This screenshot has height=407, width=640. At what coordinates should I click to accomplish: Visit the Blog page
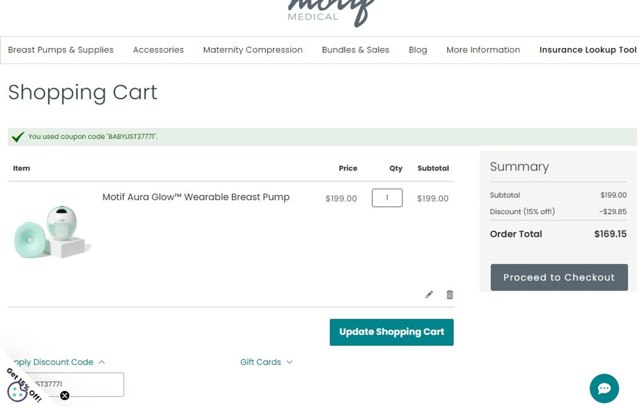coord(418,50)
